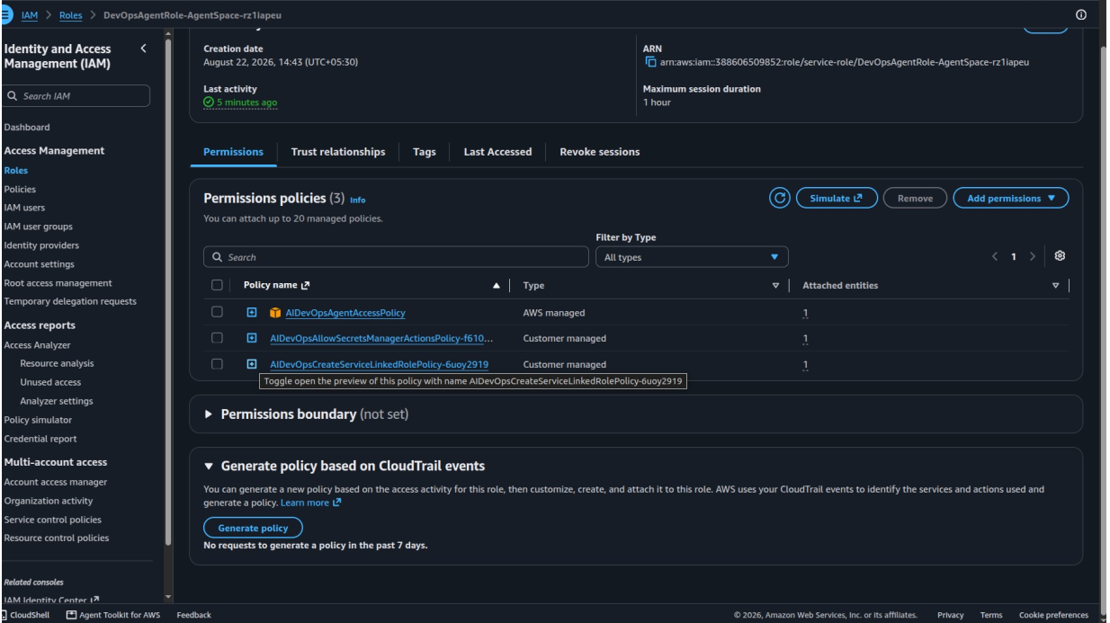Screen dimensions: 1110x623
Task: Collapse the IAM sidebar with the arrow icon
Action: pos(144,48)
